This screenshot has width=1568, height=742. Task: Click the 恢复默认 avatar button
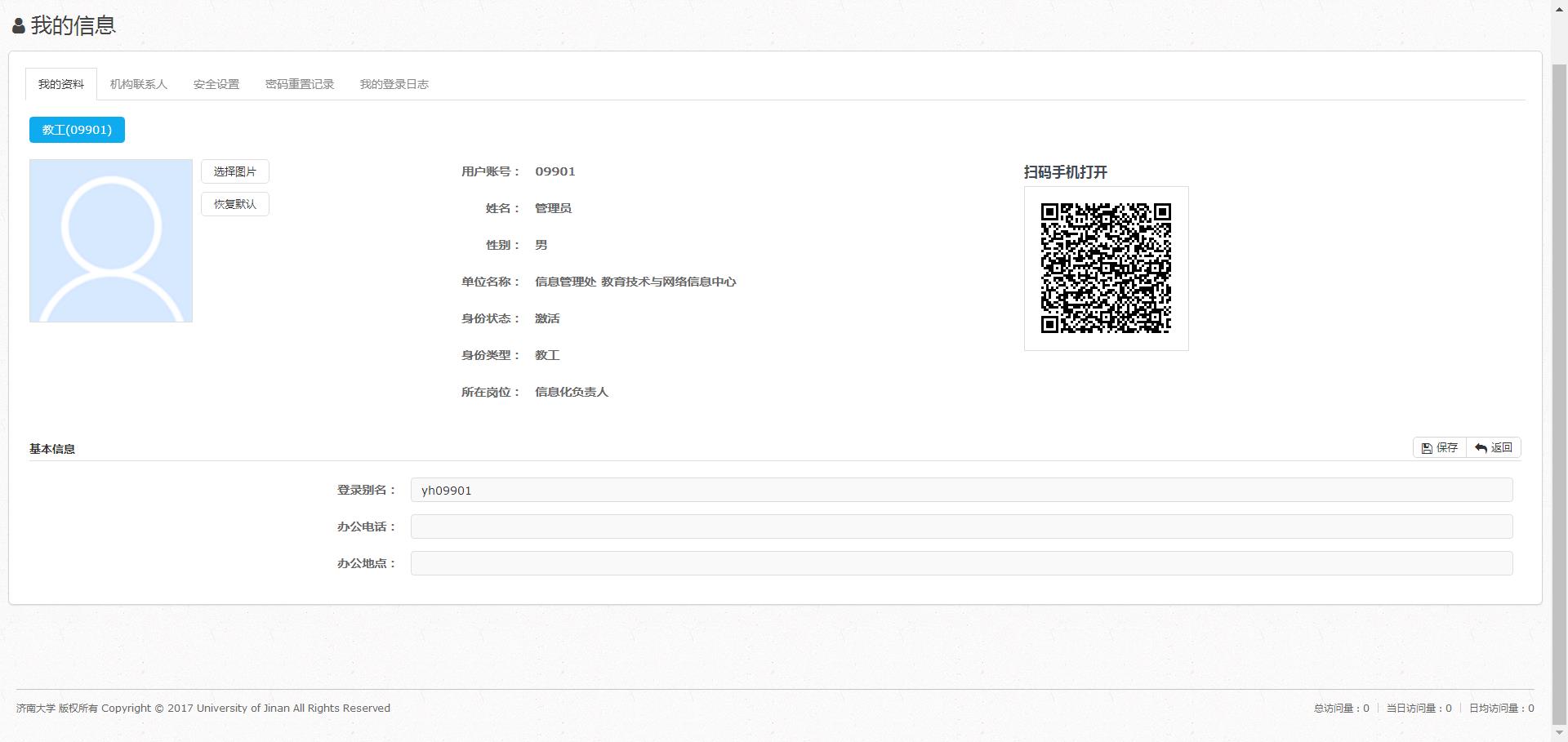235,204
